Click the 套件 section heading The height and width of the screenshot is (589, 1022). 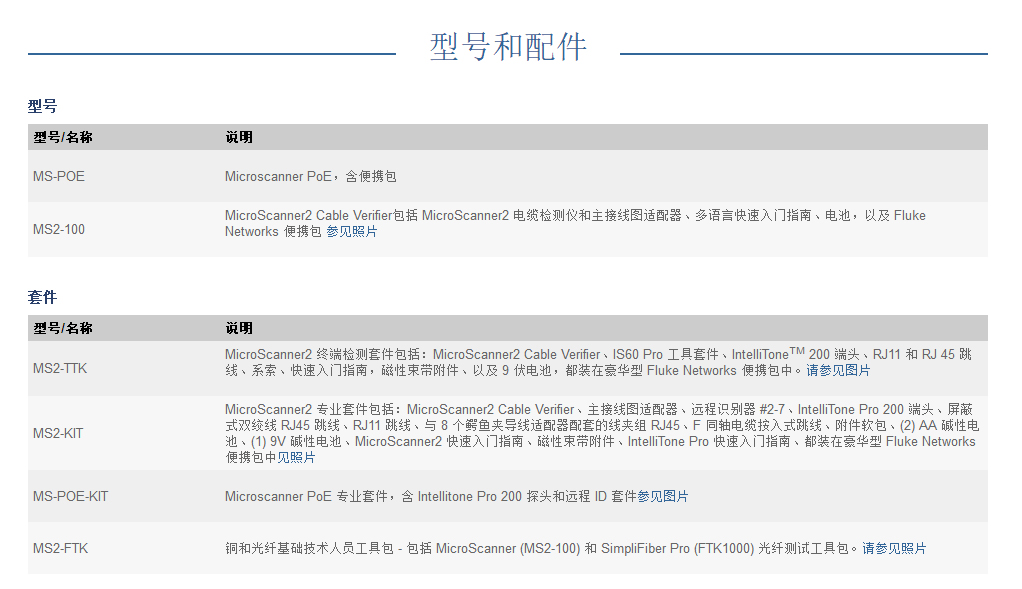click(42, 297)
